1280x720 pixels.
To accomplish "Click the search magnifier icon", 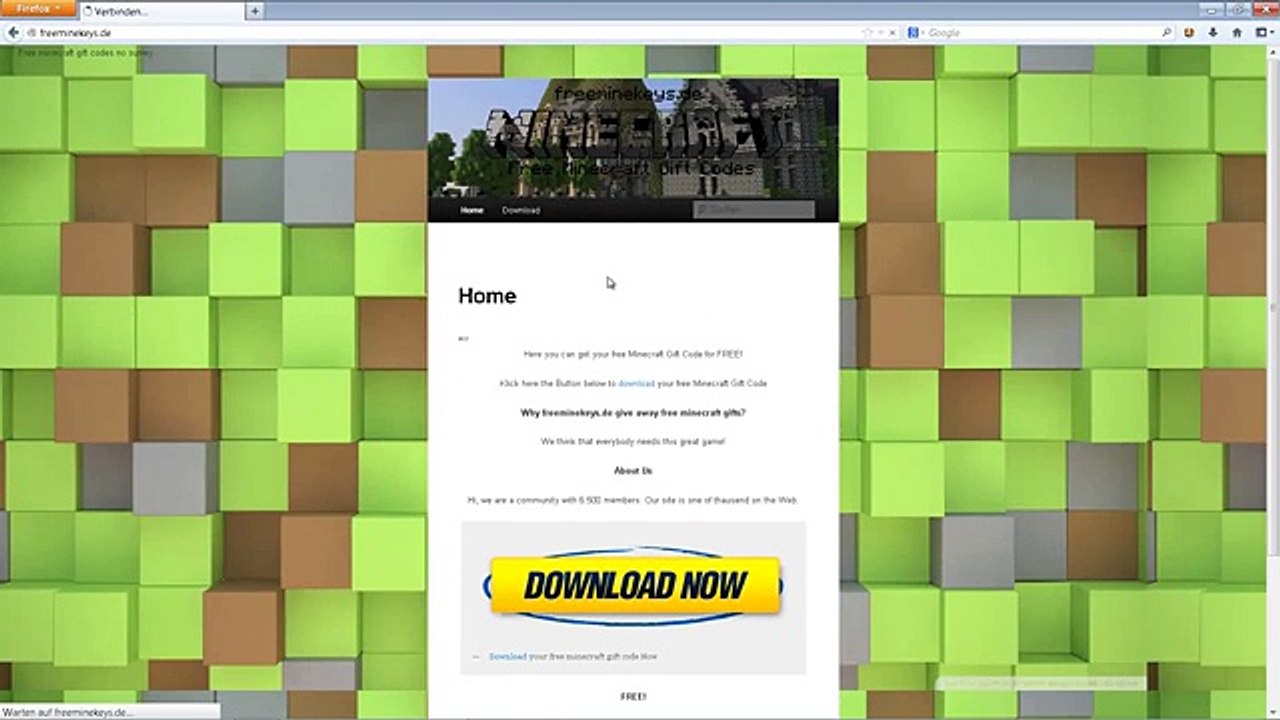I will tap(1167, 33).
